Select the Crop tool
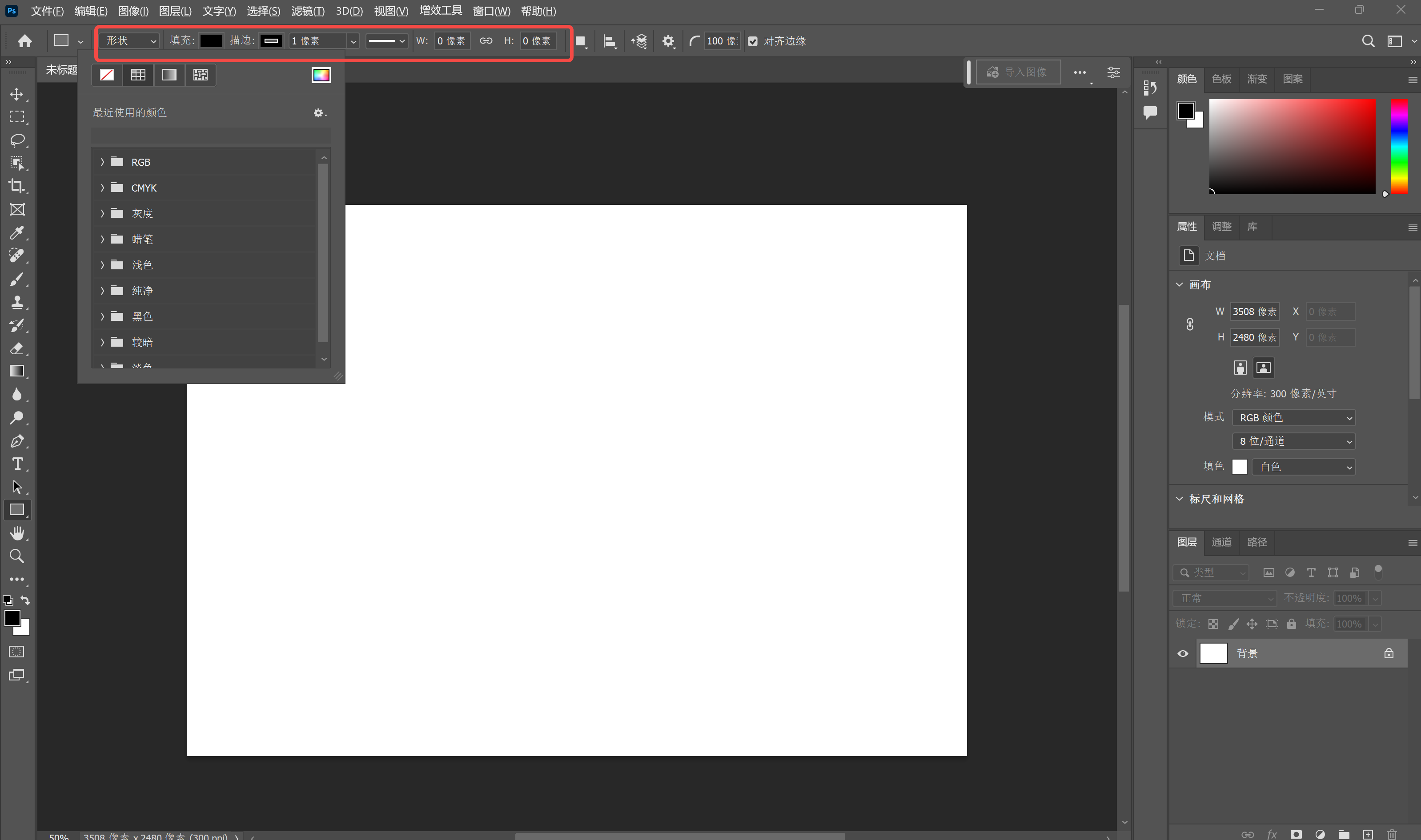 click(17, 186)
